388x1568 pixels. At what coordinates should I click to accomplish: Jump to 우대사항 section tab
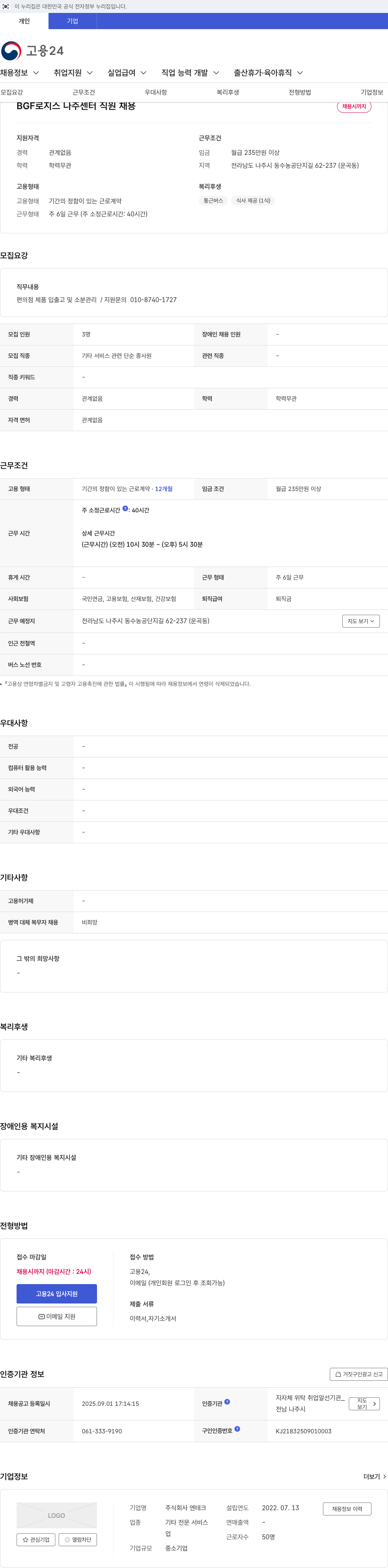(x=156, y=93)
